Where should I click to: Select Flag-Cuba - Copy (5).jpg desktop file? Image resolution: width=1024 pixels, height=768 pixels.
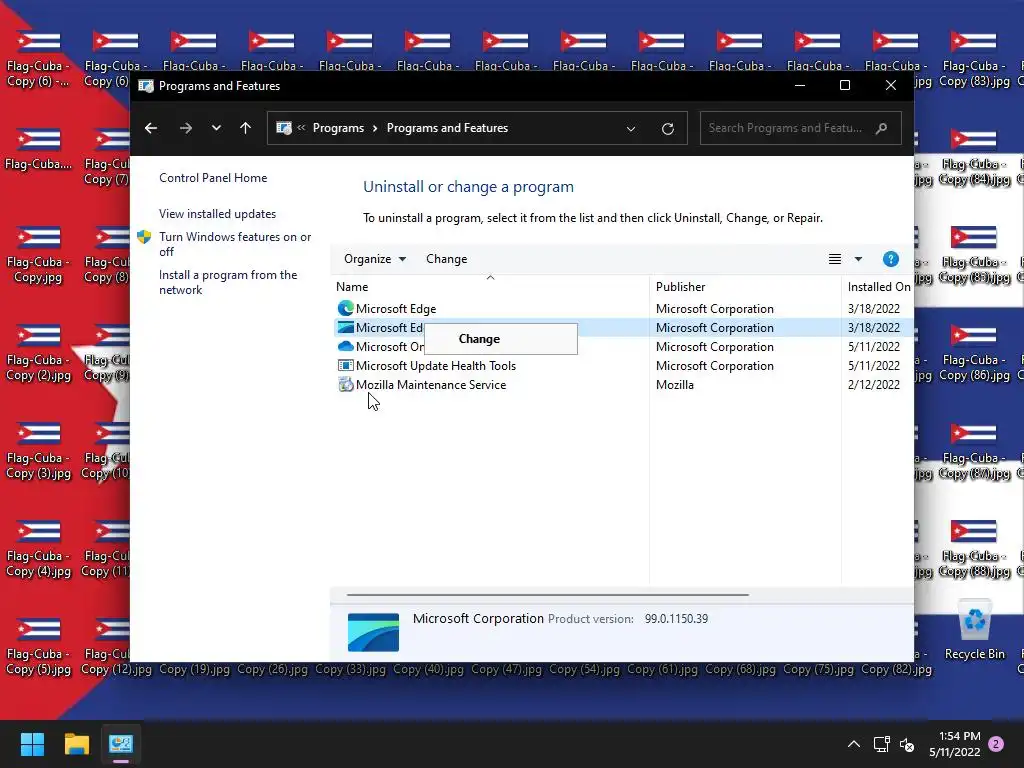38,647
